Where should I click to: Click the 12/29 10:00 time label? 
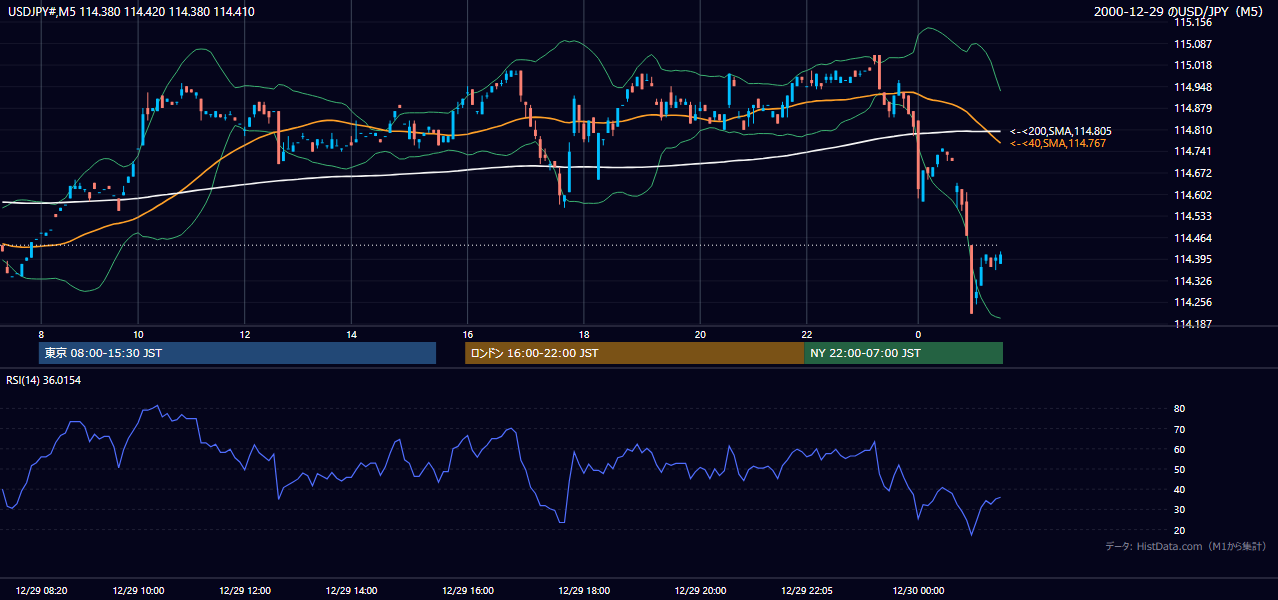point(138,590)
